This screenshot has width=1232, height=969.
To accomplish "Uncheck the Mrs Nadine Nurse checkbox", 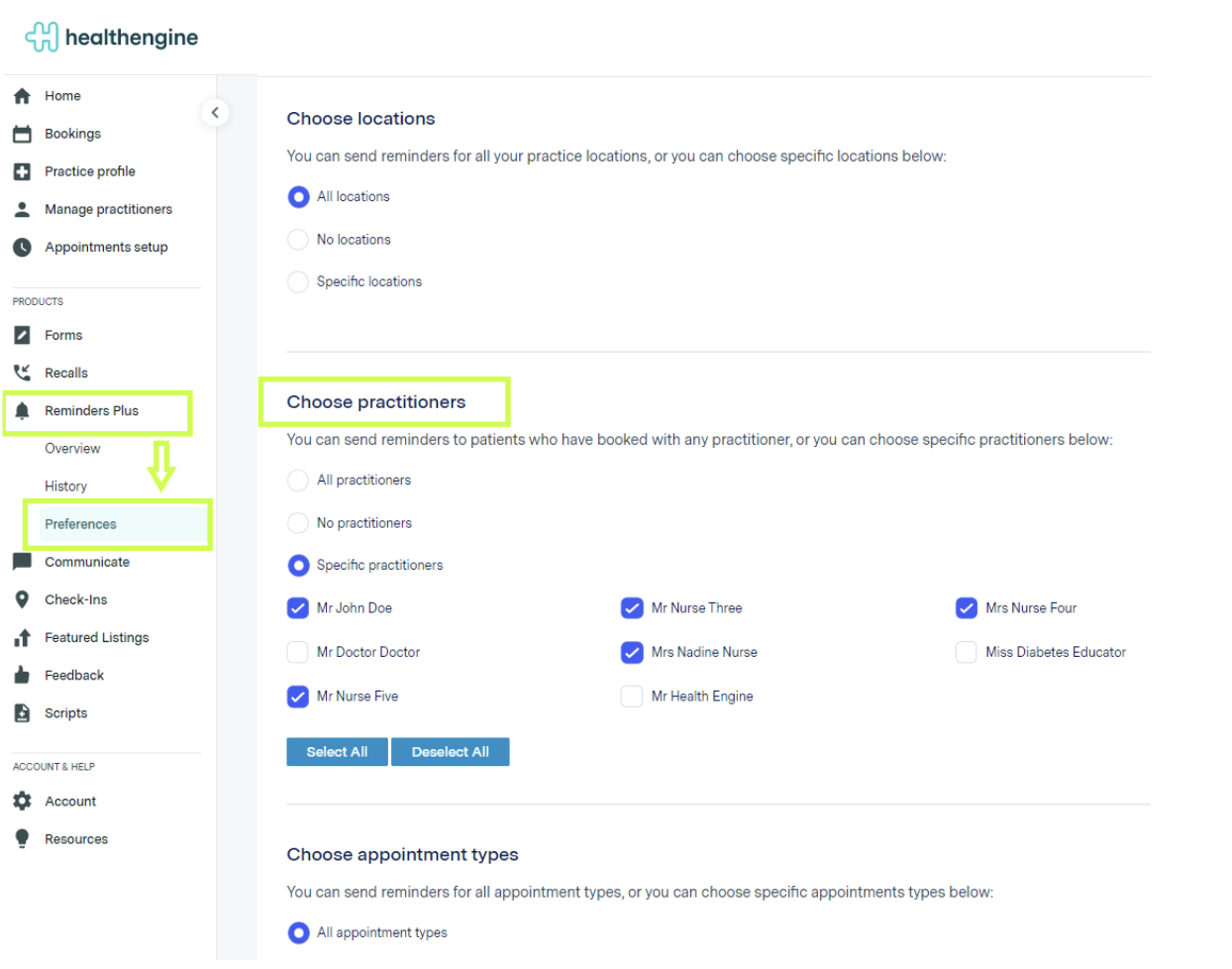I will tap(632, 652).
